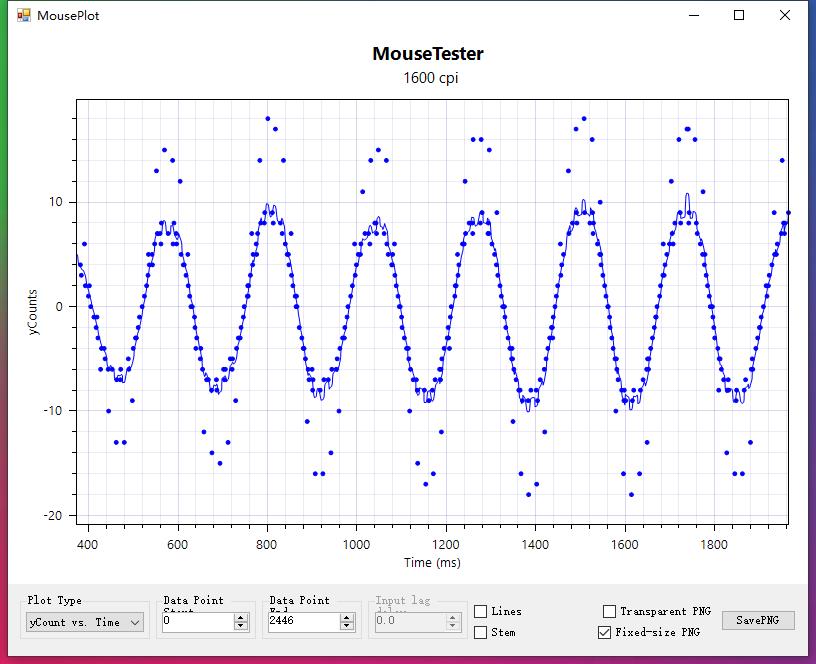This screenshot has width=816, height=664.
Task: Check the Transparent PNG option
Action: (x=609, y=611)
